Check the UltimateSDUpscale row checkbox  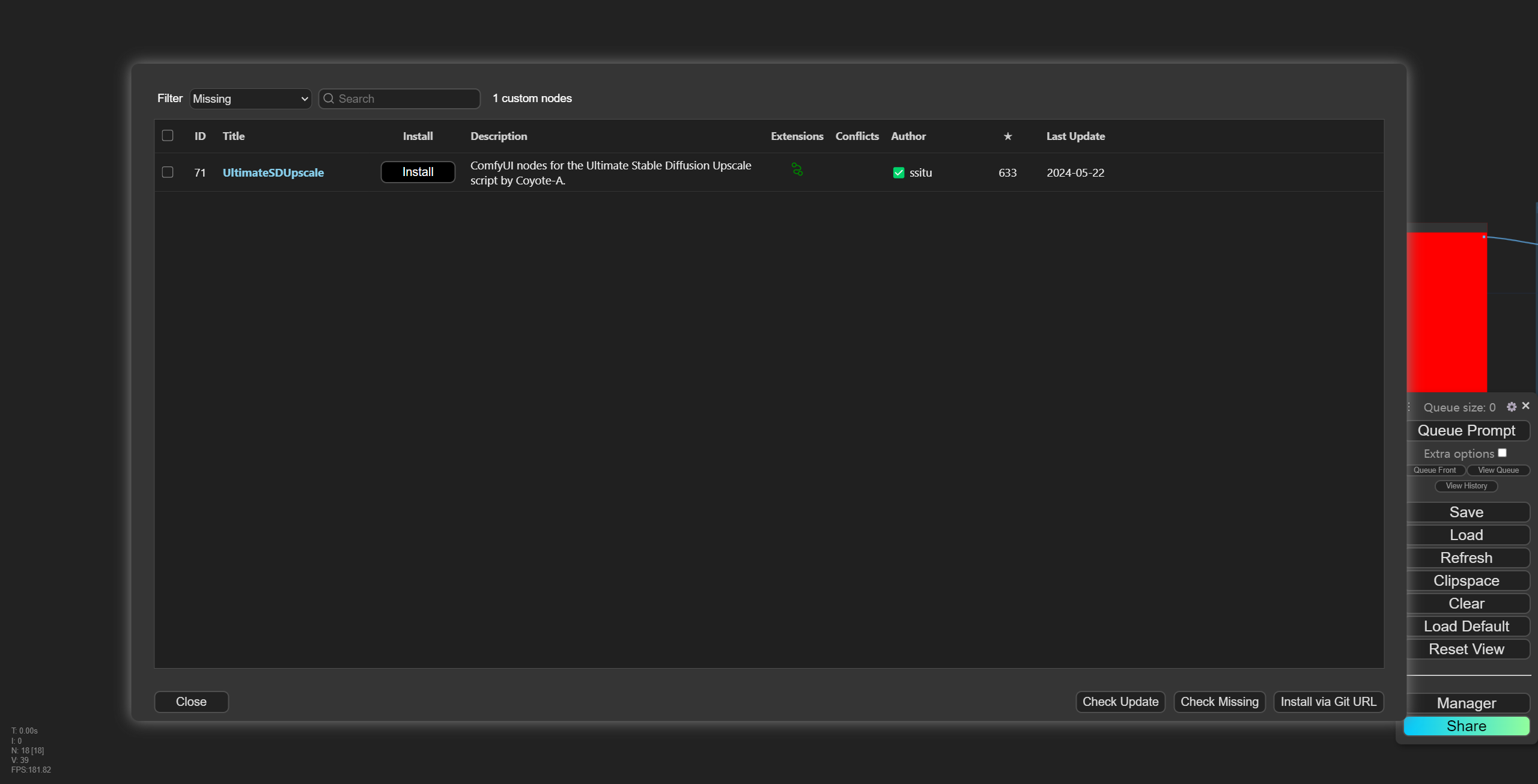coord(168,172)
